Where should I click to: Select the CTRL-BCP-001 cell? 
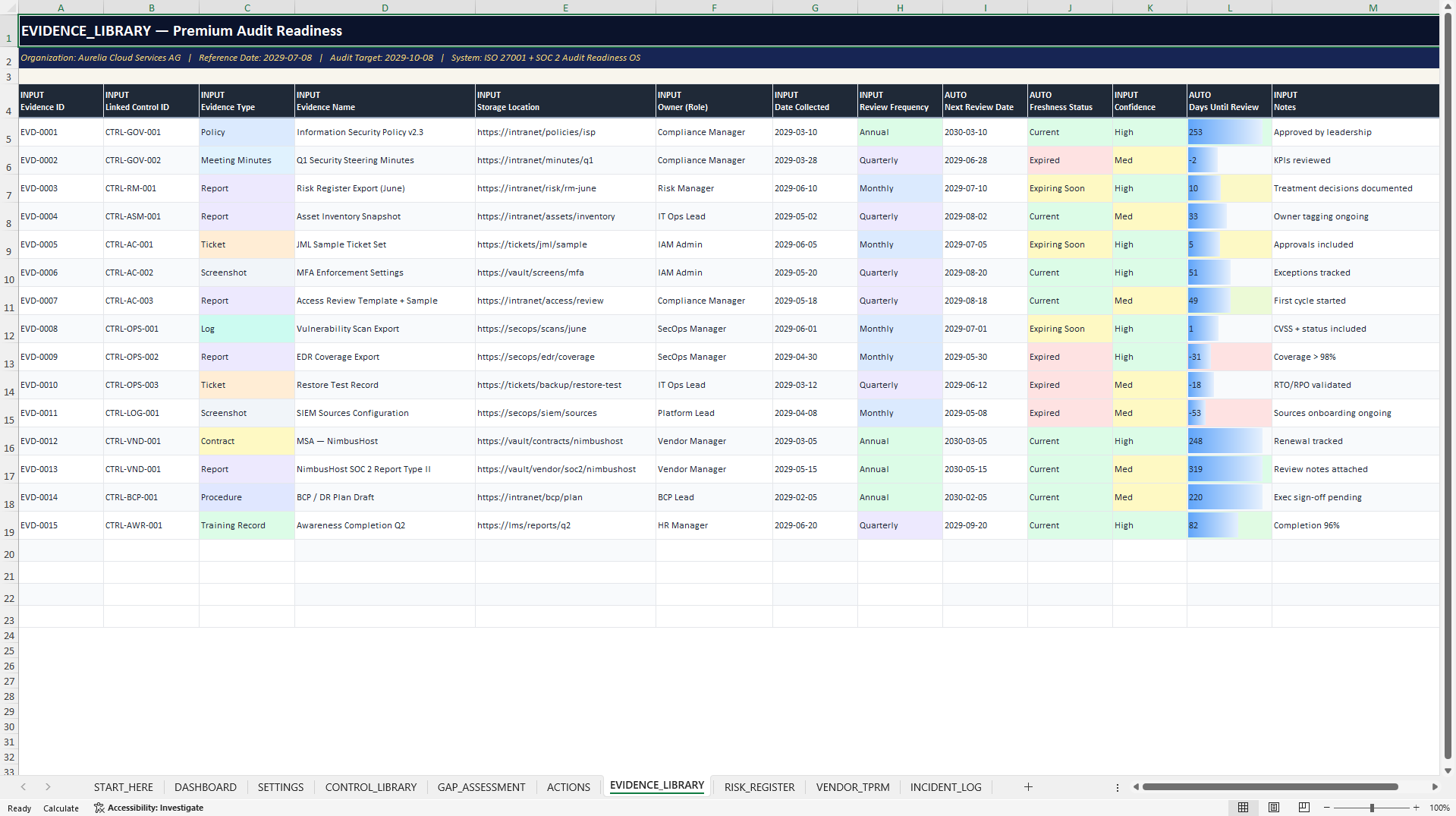[151, 497]
